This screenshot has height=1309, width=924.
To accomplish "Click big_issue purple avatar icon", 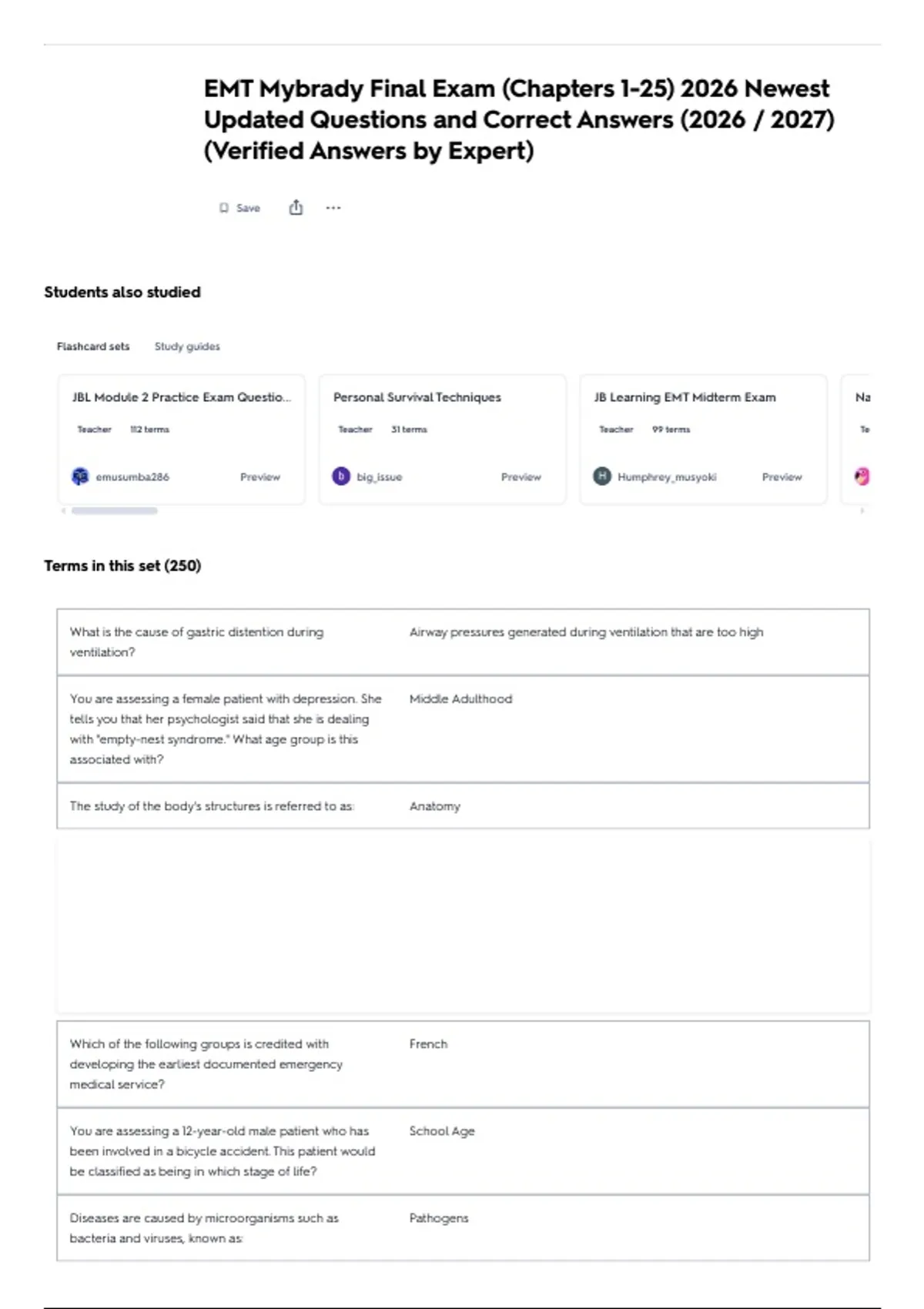I will coord(341,477).
